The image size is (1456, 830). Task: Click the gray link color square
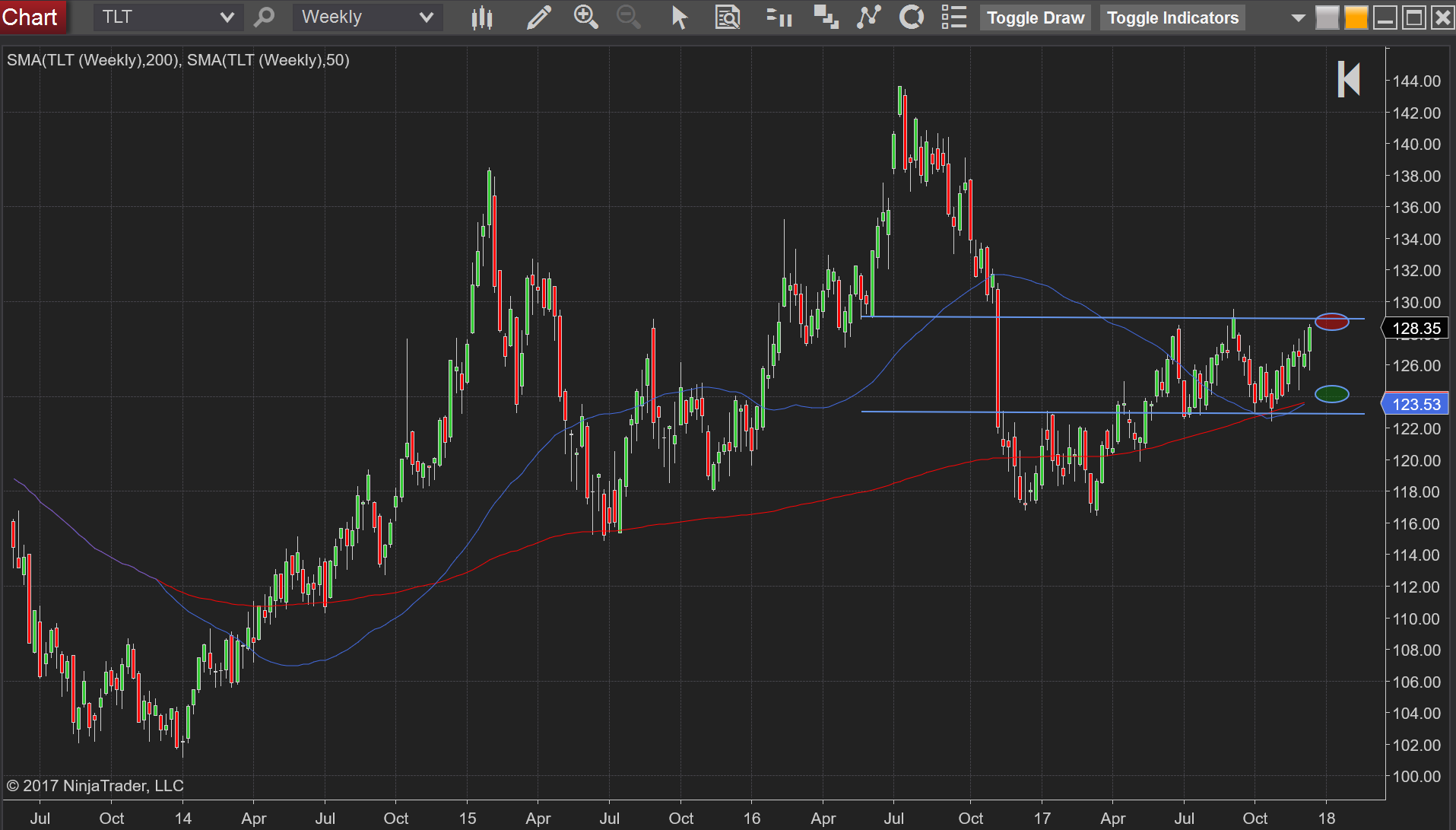(1327, 17)
